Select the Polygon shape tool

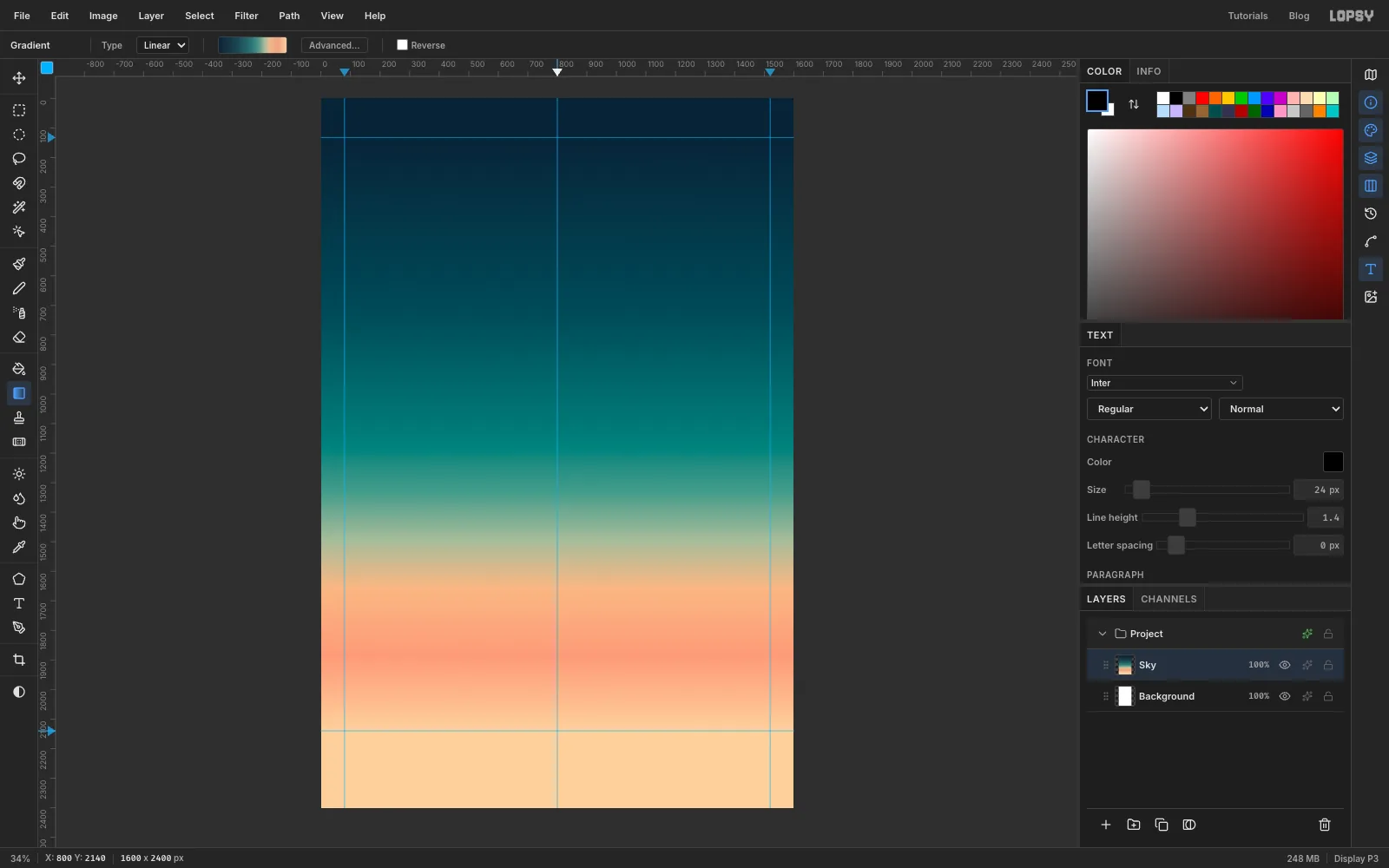pos(19,579)
